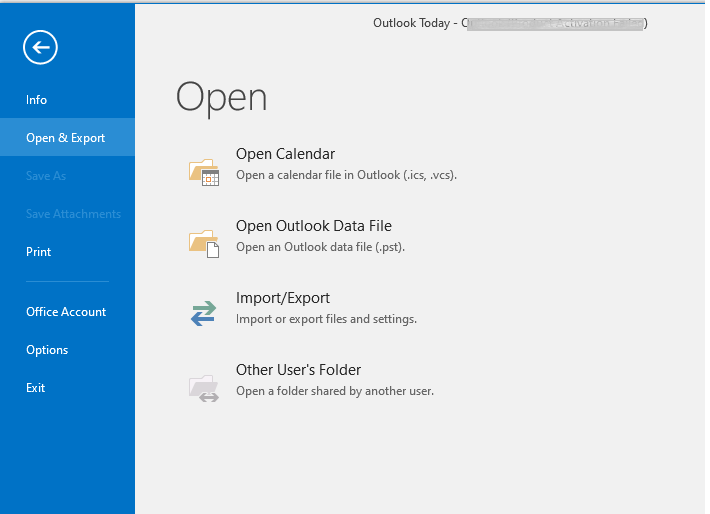Viewport: 710px width, 514px height.
Task: Click 'Open an Outlook data file (.pst)' text
Action: [320, 247]
